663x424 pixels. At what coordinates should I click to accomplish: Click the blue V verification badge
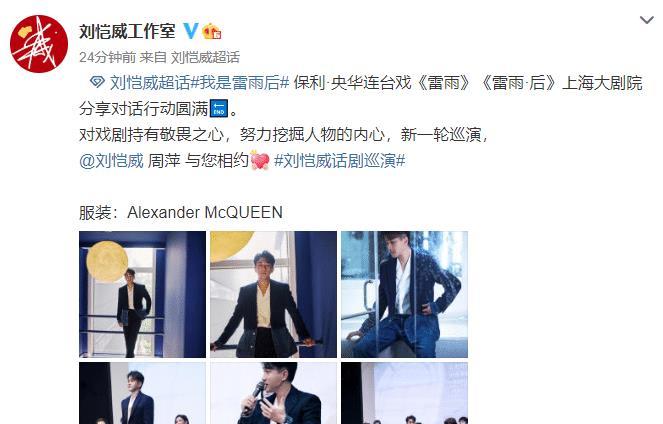click(x=191, y=31)
